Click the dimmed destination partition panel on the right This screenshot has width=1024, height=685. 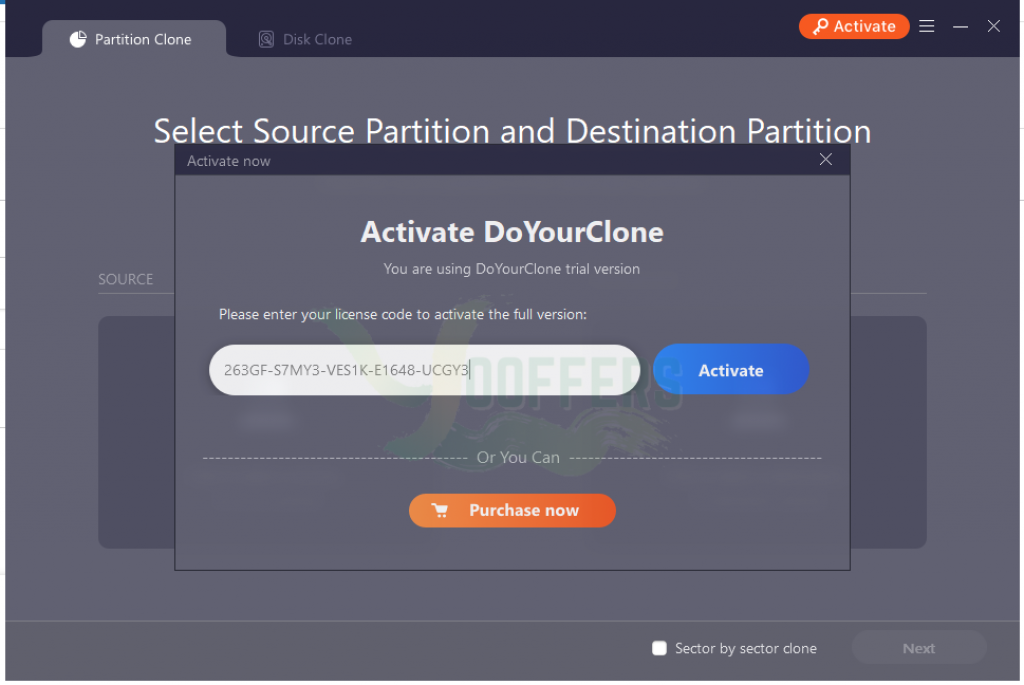tap(888, 432)
